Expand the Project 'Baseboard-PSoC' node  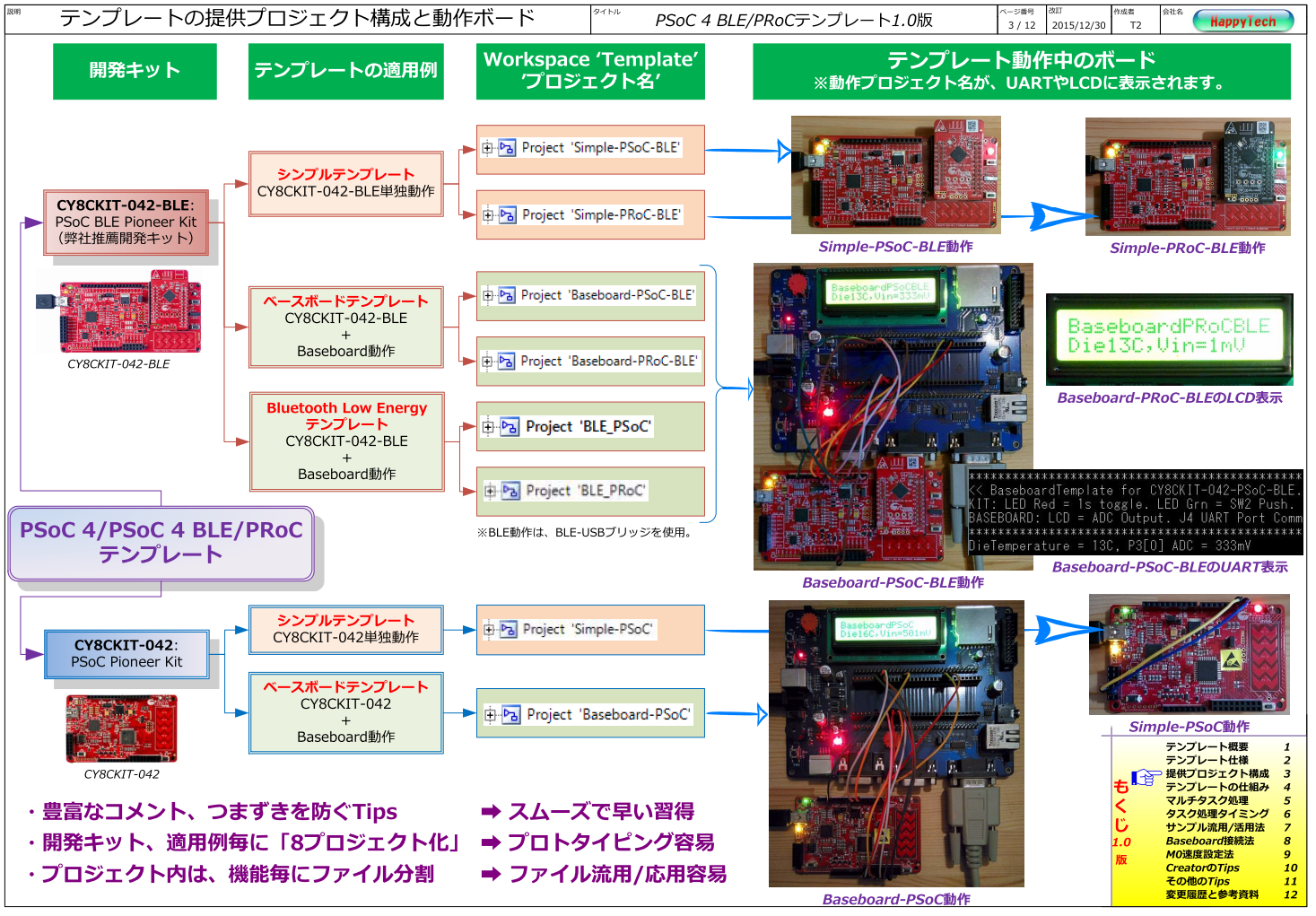[x=489, y=713]
